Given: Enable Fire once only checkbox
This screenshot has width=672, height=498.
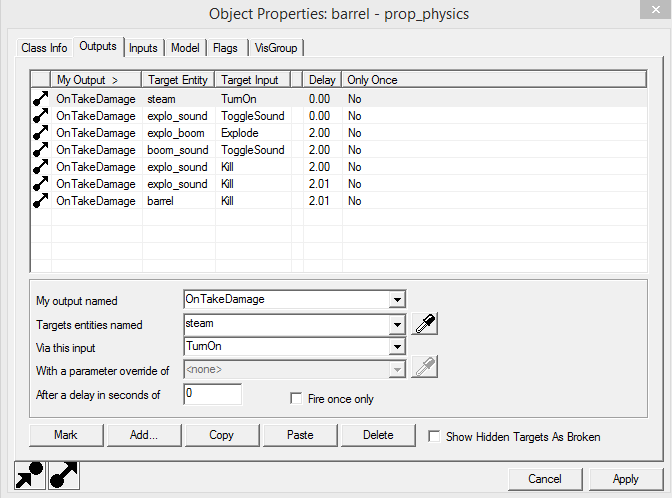Looking at the screenshot, I should [296, 399].
